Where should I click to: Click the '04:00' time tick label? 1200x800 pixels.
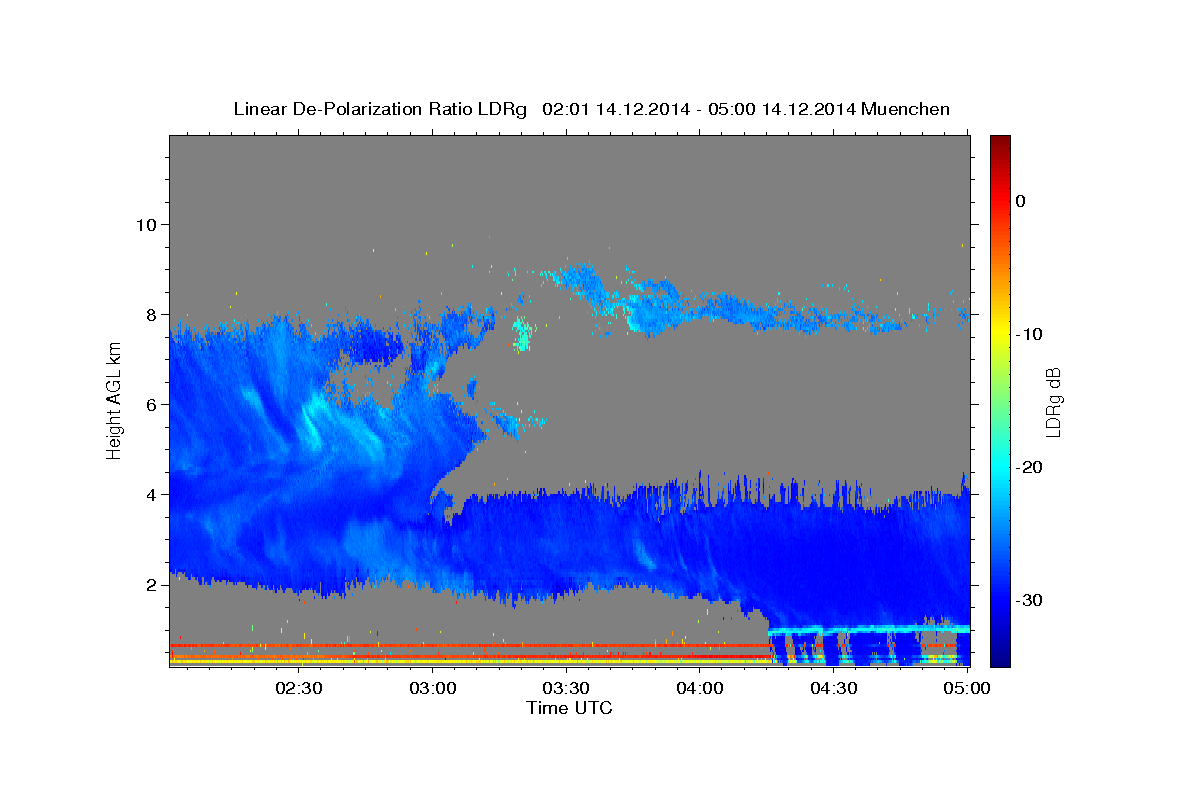pyautogui.click(x=699, y=688)
